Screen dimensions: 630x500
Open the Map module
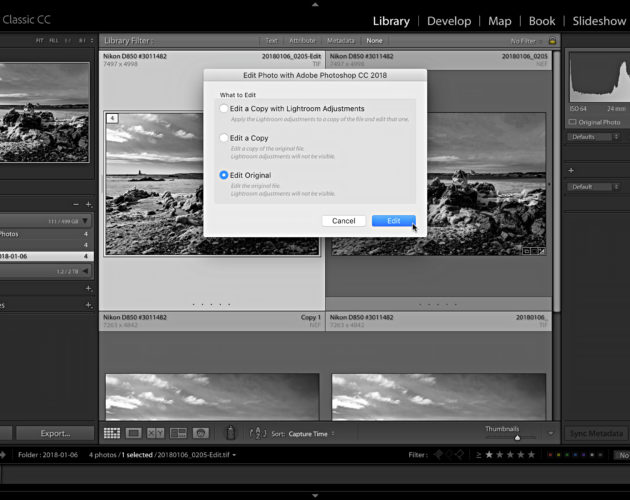click(x=499, y=21)
